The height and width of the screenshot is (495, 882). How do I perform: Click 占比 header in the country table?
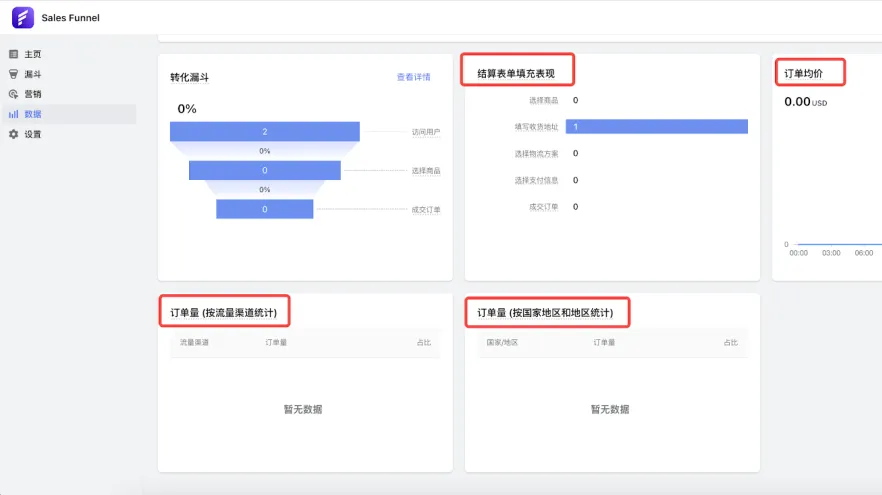pyautogui.click(x=731, y=342)
